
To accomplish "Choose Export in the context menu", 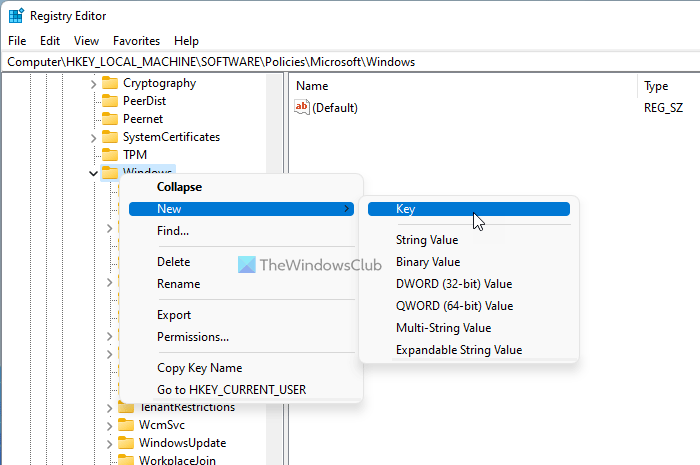I will coord(241,315).
